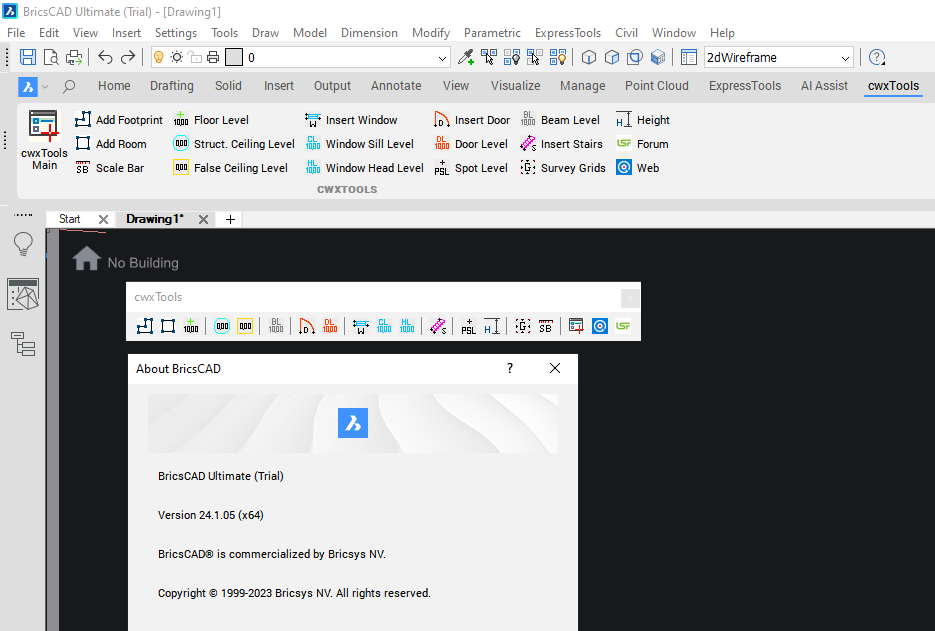Switch to the AI Assist ribbon tab

[824, 86]
